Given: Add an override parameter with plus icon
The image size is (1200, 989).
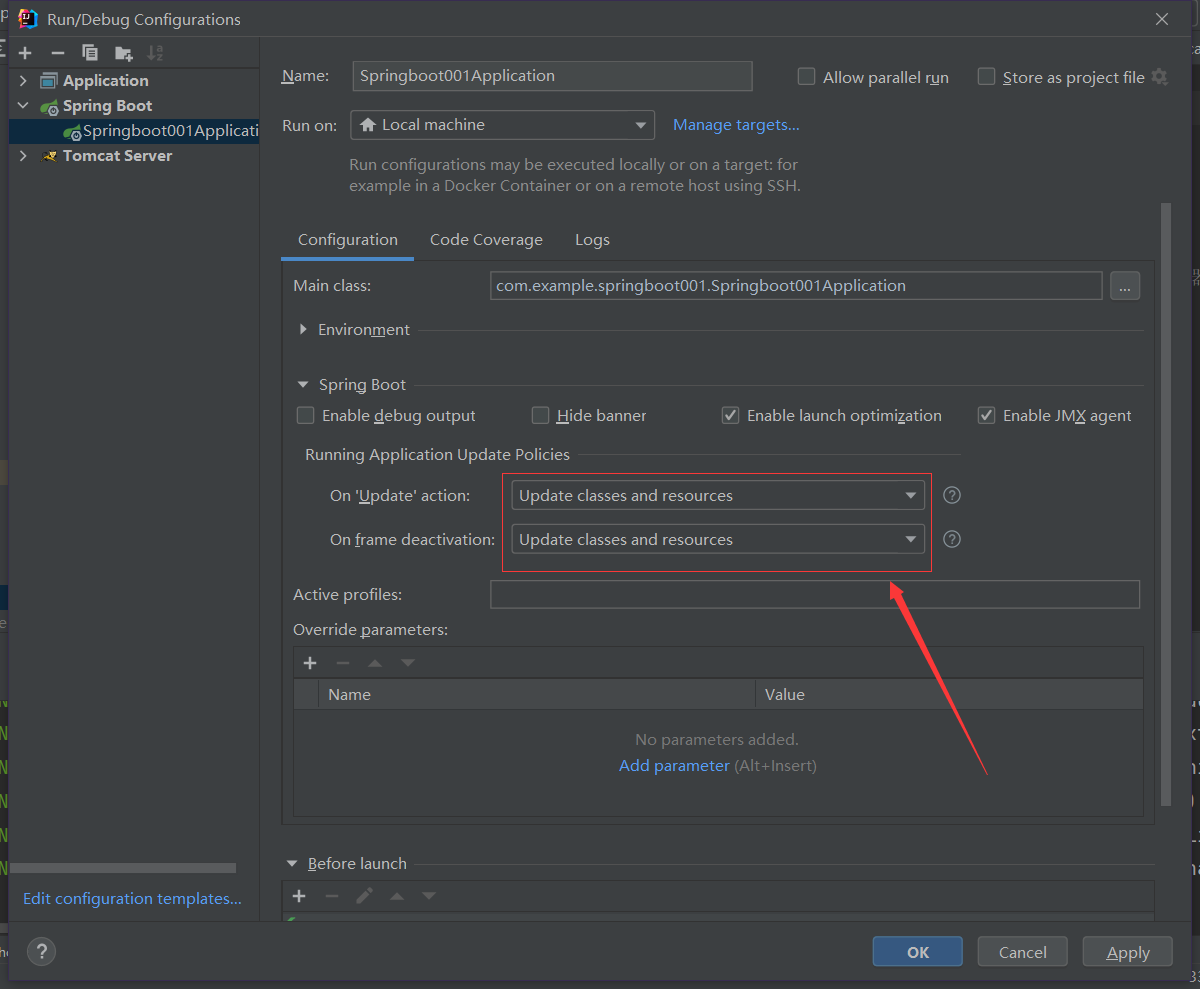Looking at the screenshot, I should (x=310, y=663).
